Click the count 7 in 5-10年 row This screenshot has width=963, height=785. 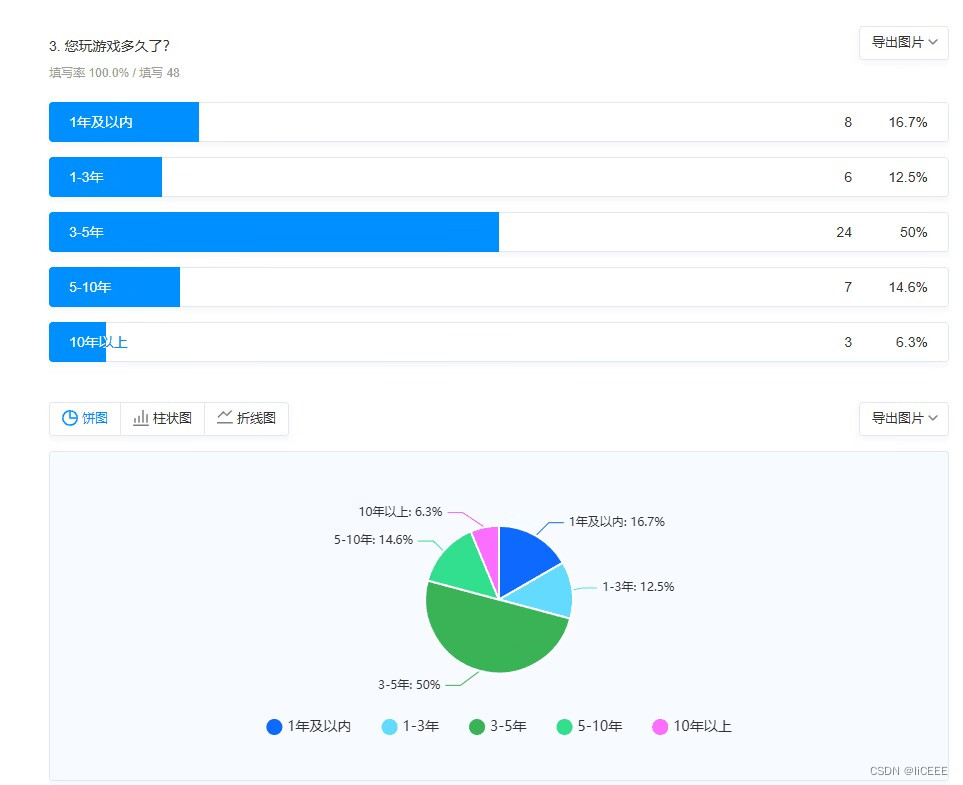[848, 287]
